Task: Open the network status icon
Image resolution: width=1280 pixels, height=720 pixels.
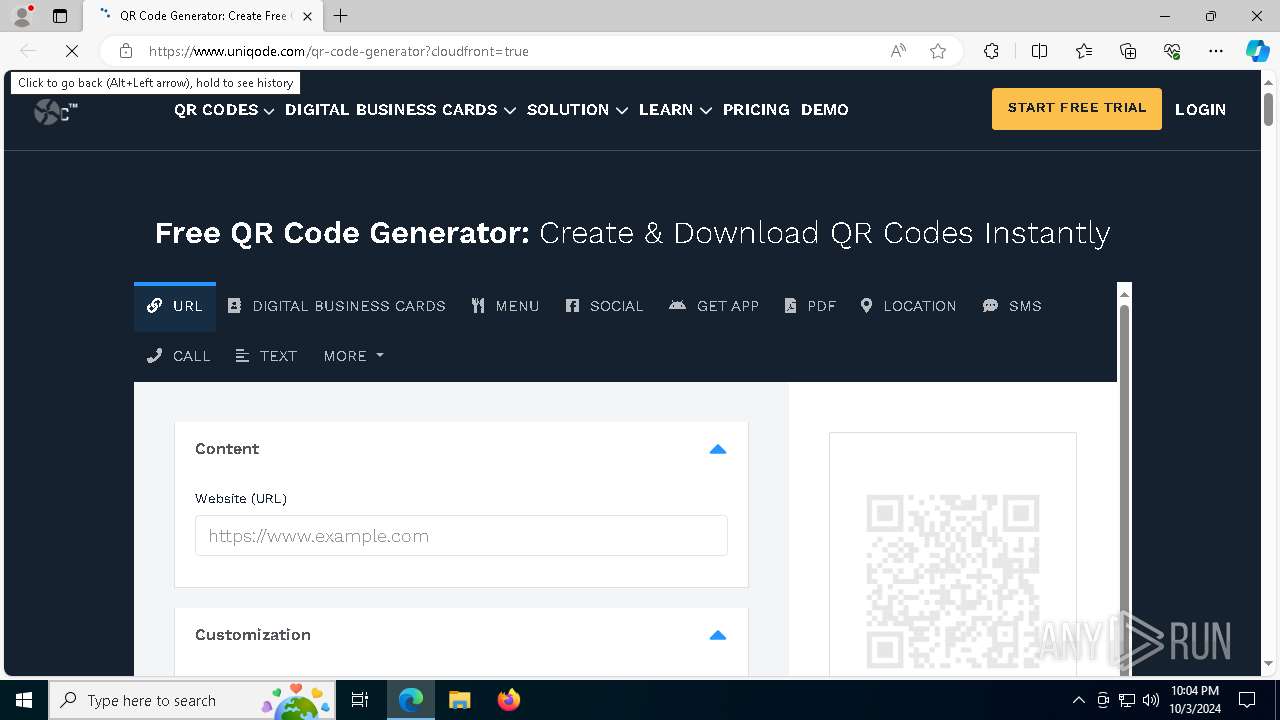Action: (1127, 700)
